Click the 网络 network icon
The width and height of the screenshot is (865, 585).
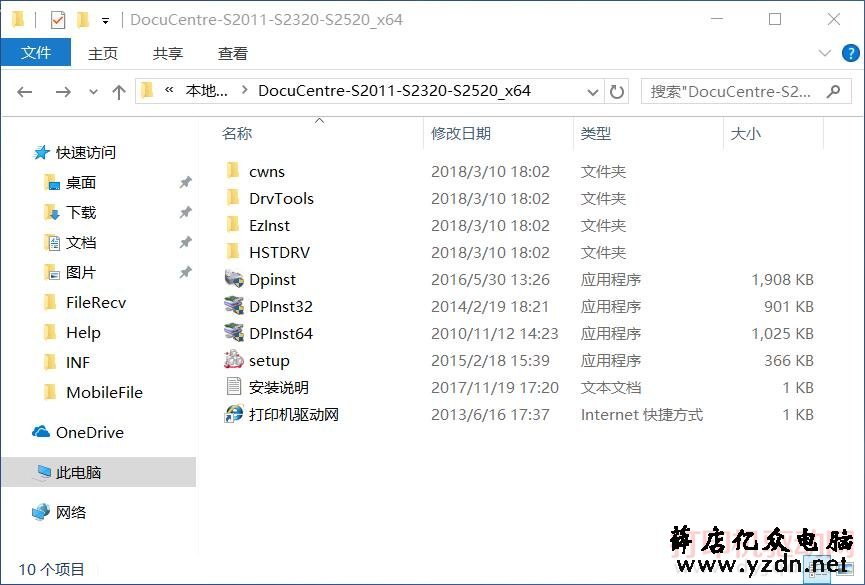coord(41,512)
